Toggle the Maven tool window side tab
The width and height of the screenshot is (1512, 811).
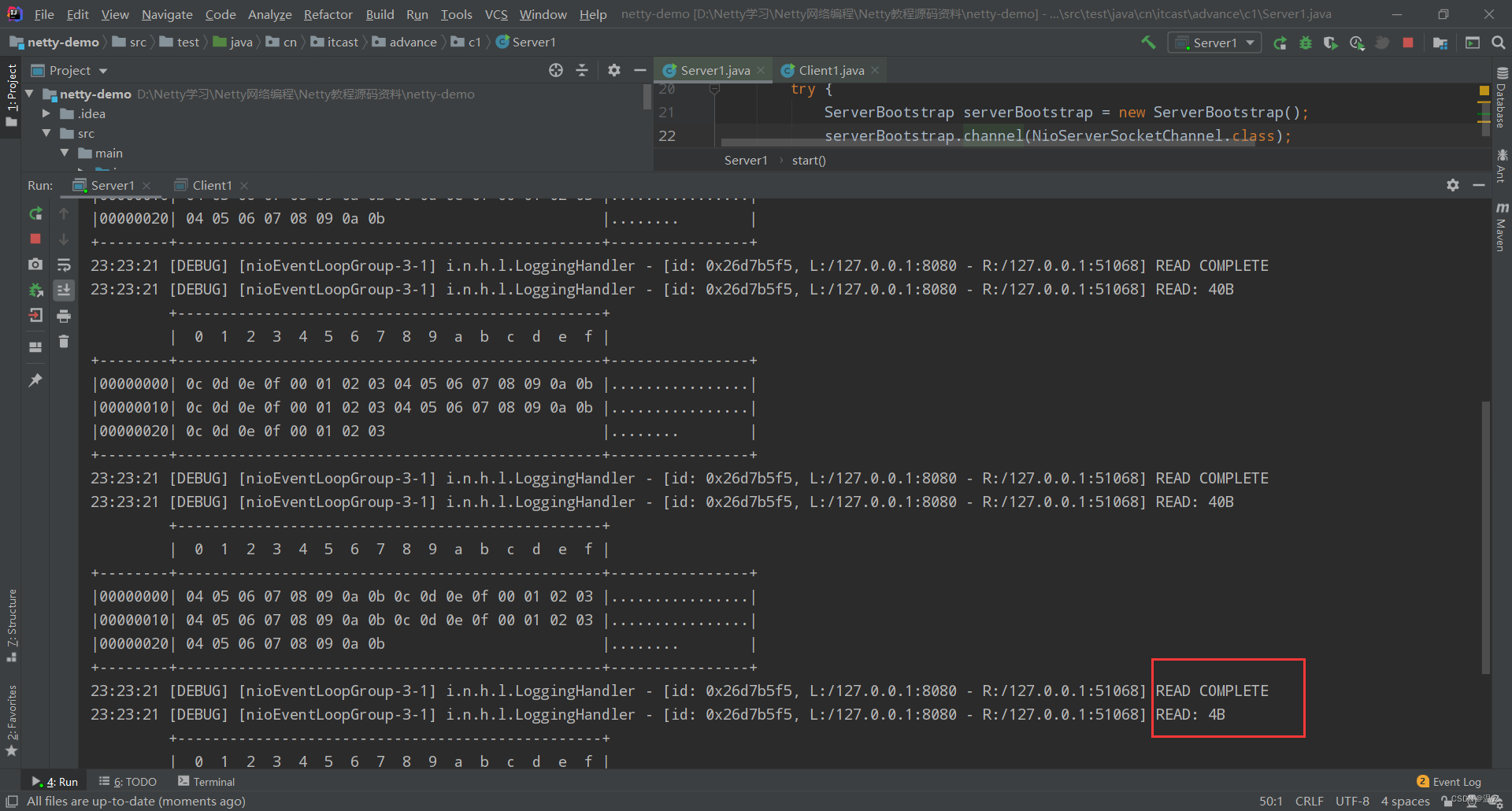(1502, 227)
